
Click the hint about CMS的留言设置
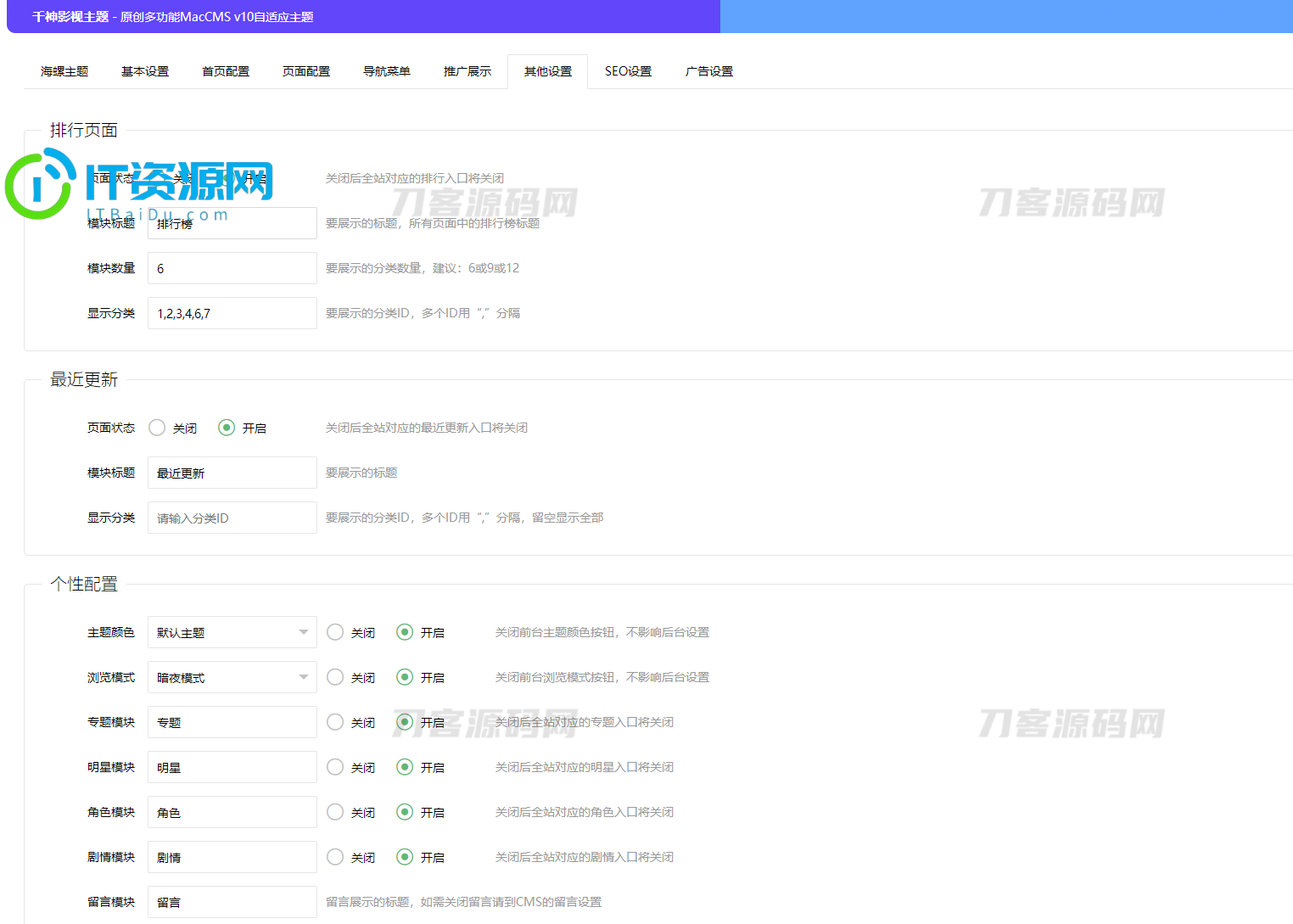[x=463, y=902]
